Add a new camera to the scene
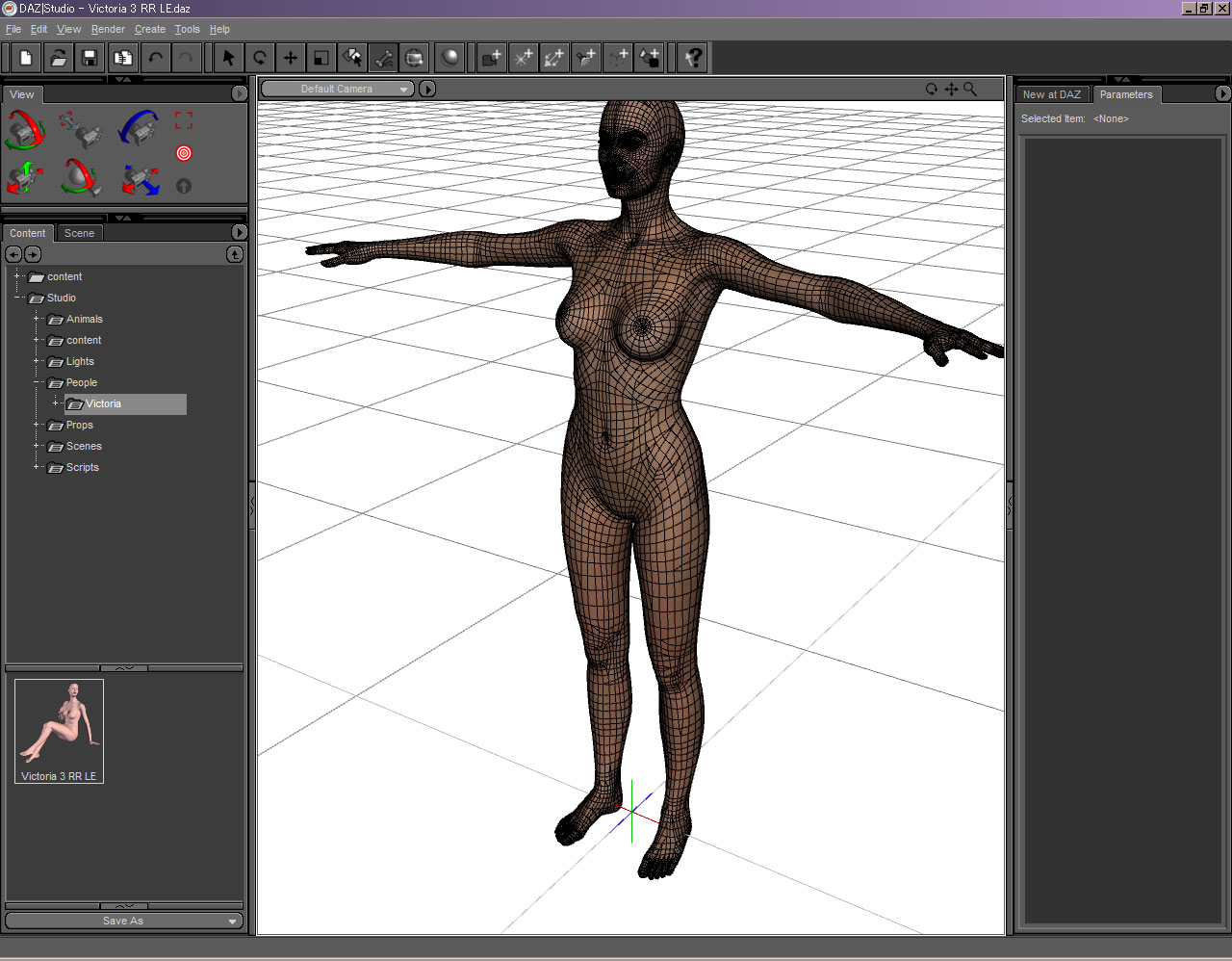1232x961 pixels. point(492,58)
